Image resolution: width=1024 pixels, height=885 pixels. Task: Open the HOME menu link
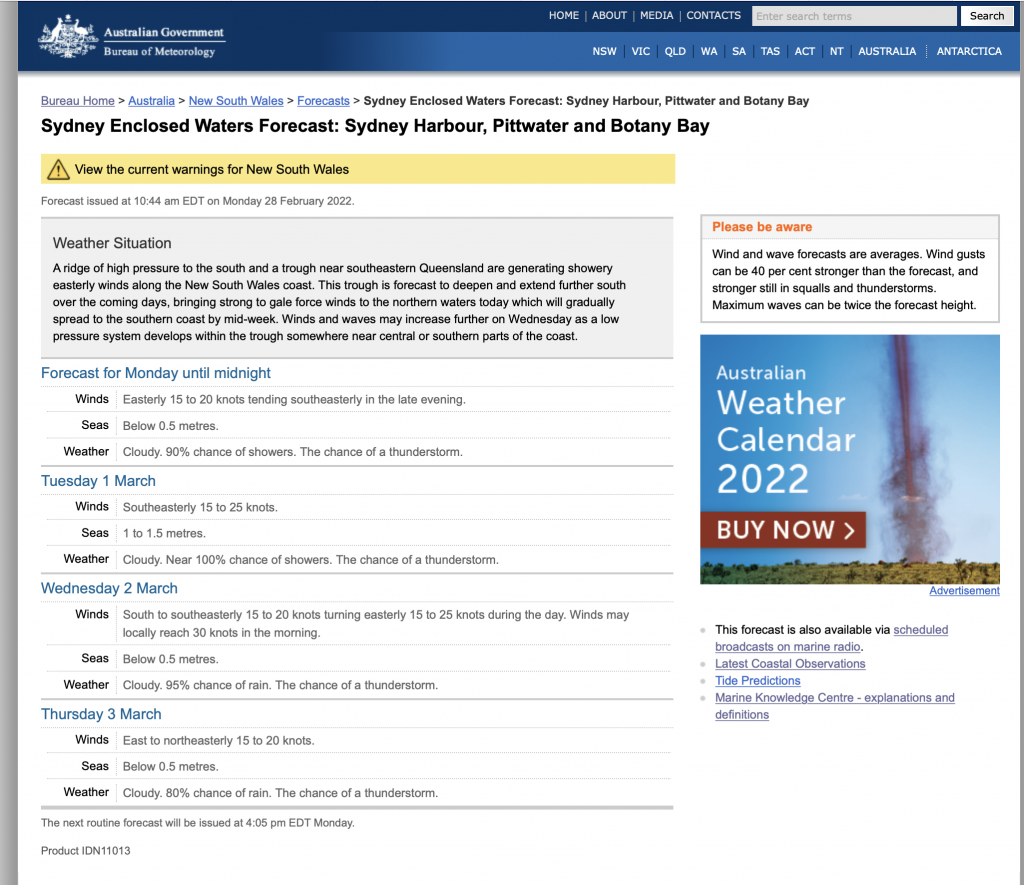[564, 15]
